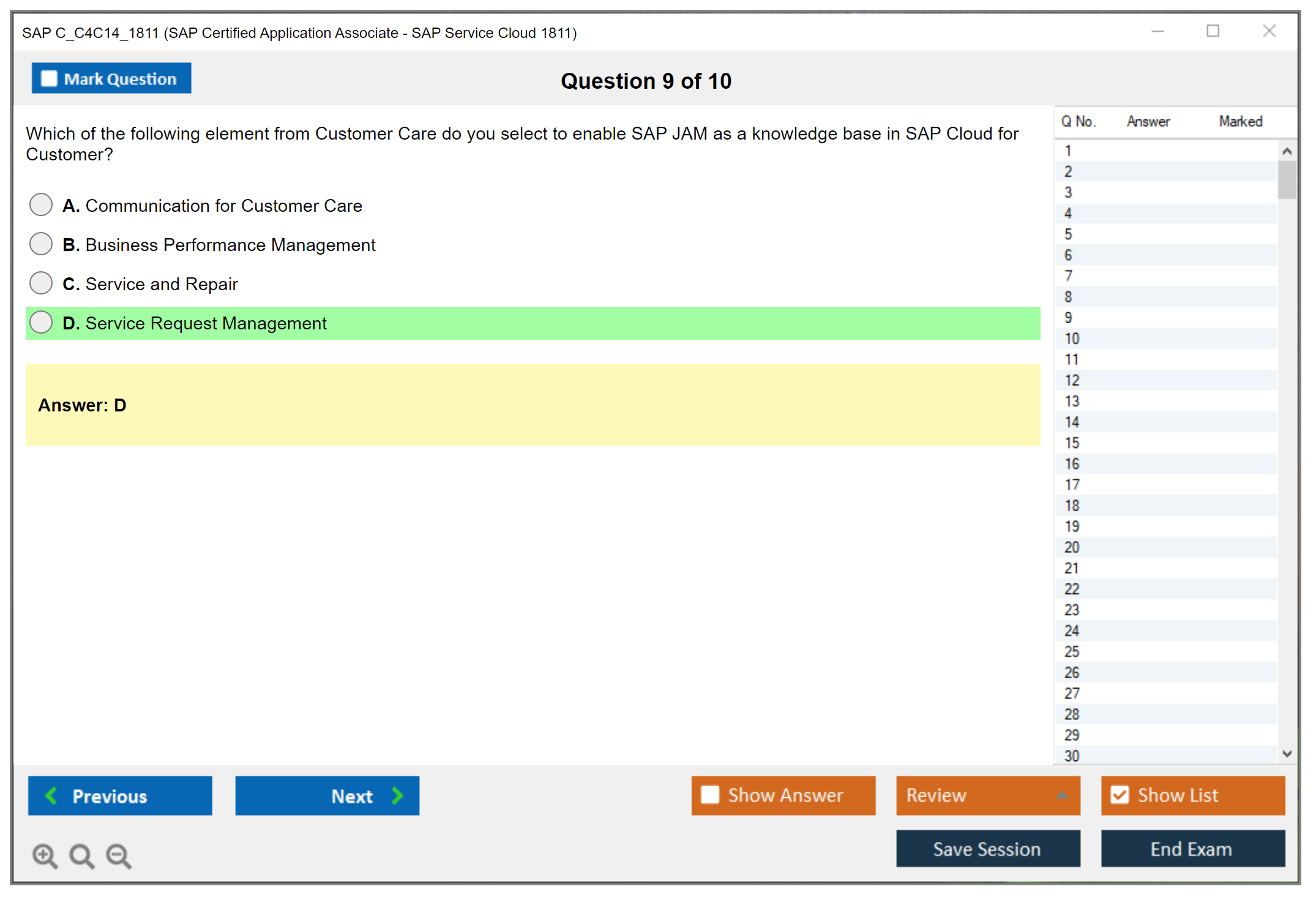Uncheck the Show List checkbox

click(1120, 795)
